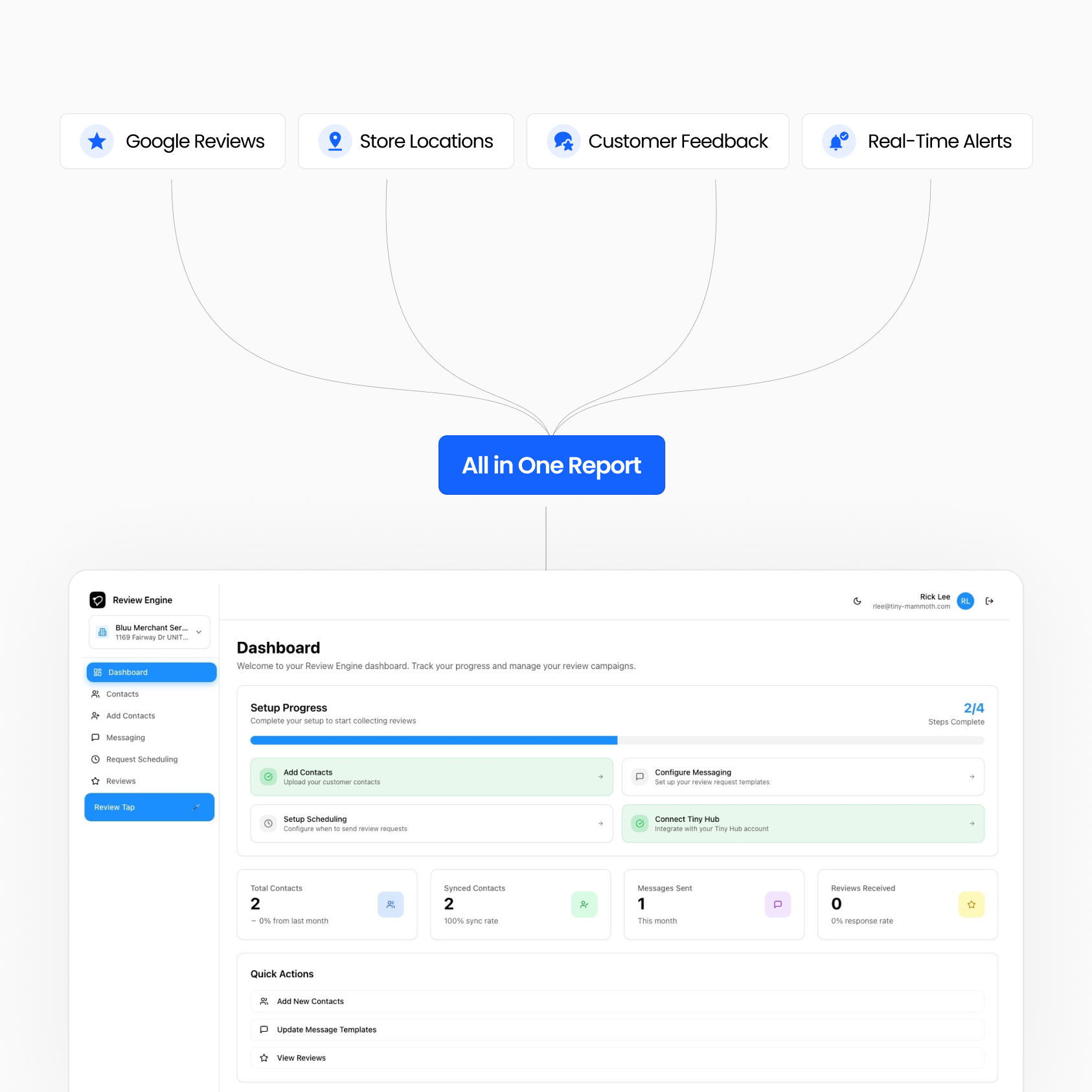
Task: Click the Reviews star icon in sidebar
Action: click(95, 781)
